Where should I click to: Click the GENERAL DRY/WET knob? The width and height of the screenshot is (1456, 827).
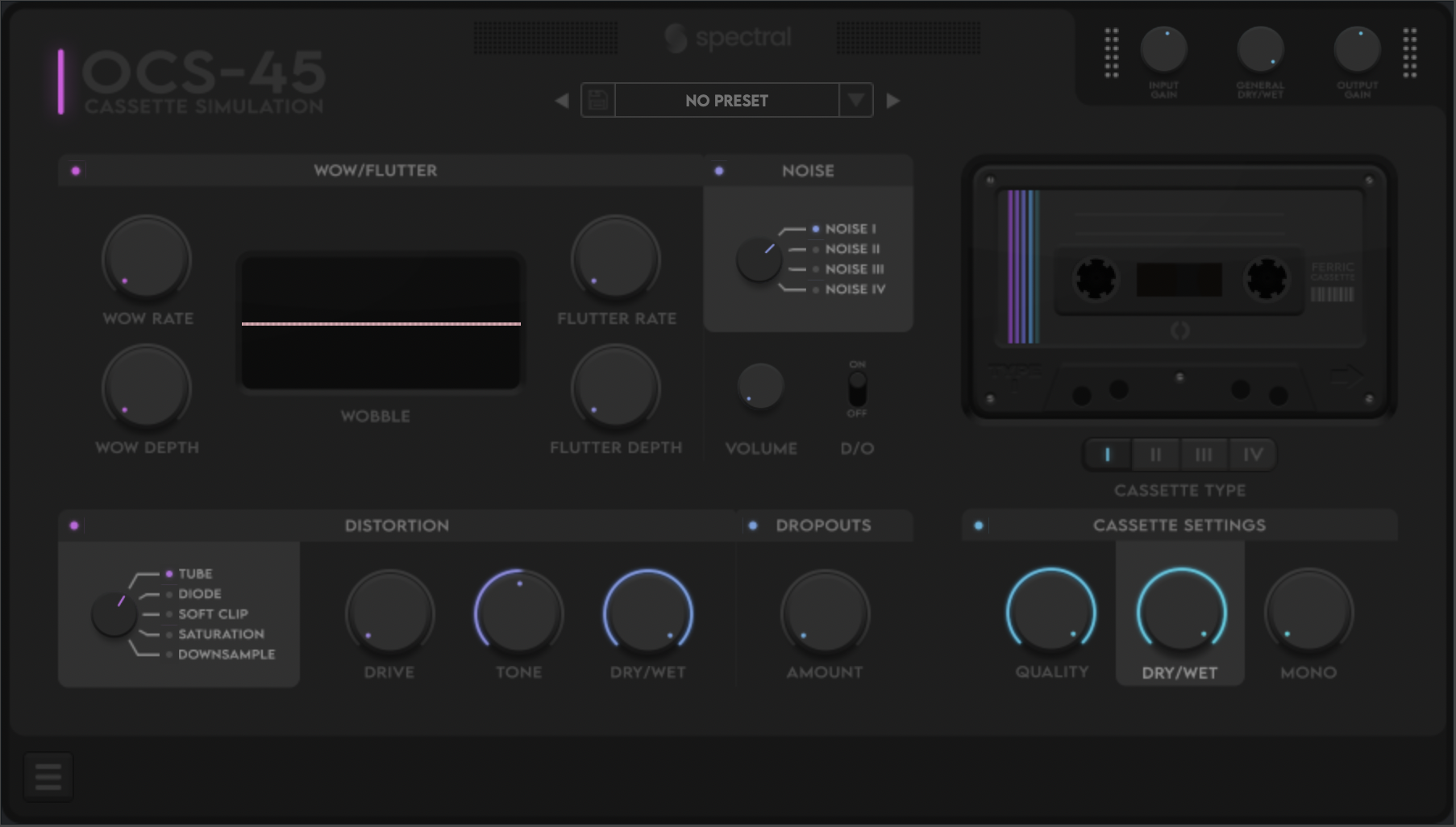click(1260, 49)
